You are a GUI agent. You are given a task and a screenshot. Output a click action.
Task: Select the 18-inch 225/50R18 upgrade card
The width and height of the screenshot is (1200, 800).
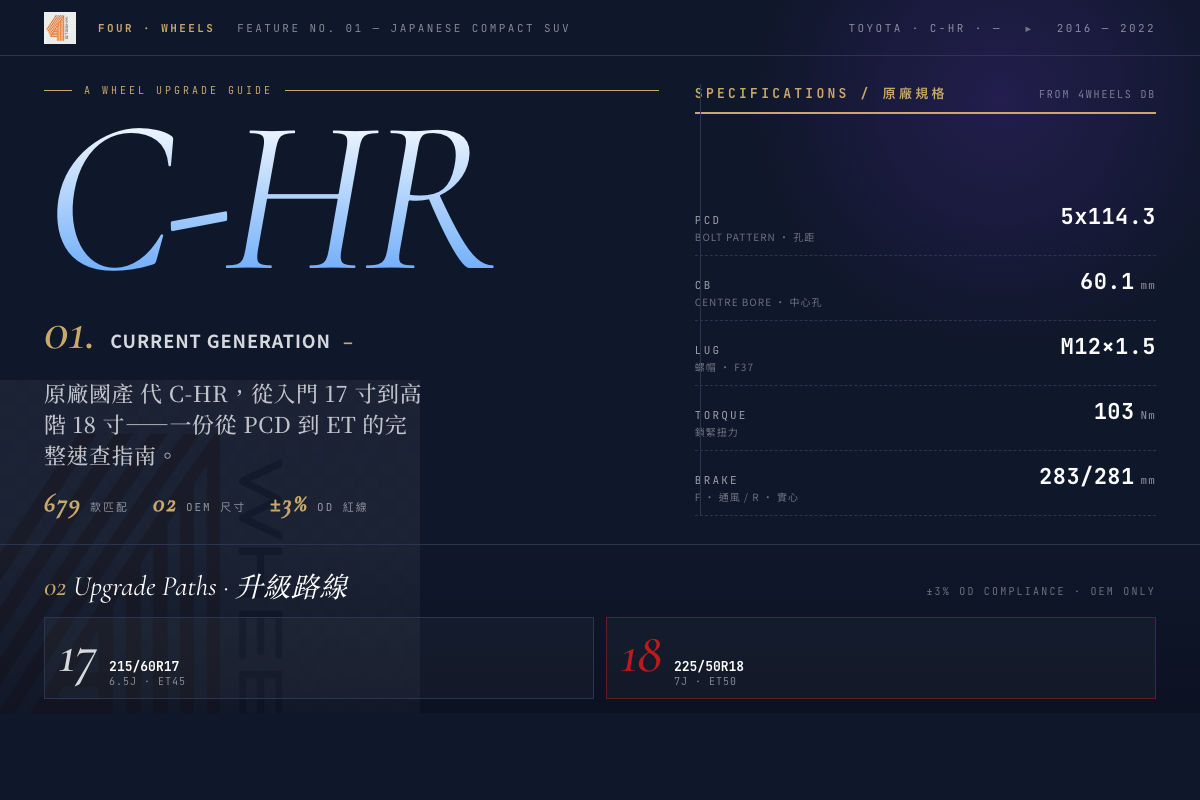point(881,658)
